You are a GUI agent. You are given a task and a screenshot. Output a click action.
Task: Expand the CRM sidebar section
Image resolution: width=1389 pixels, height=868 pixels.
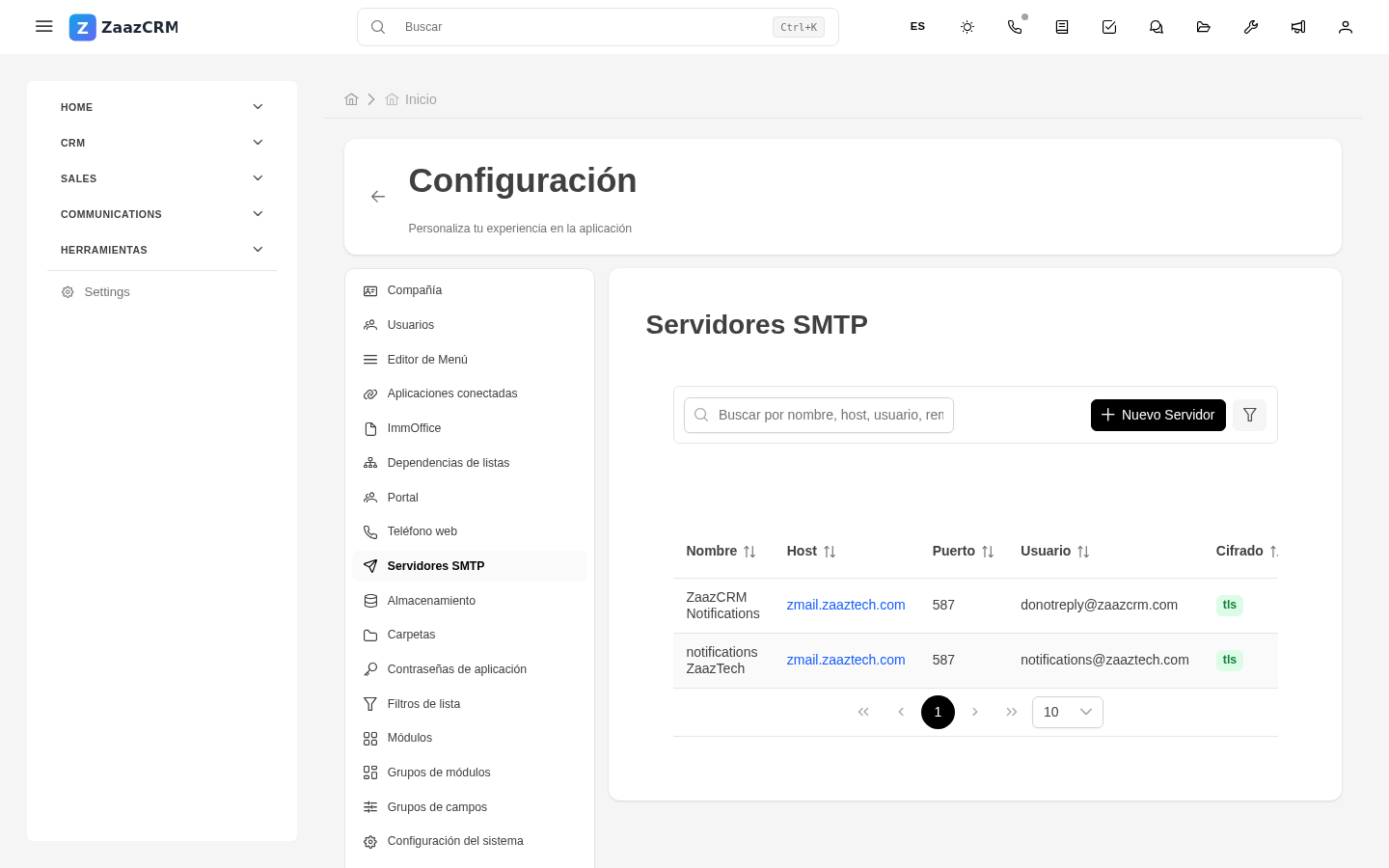pyautogui.click(x=162, y=143)
